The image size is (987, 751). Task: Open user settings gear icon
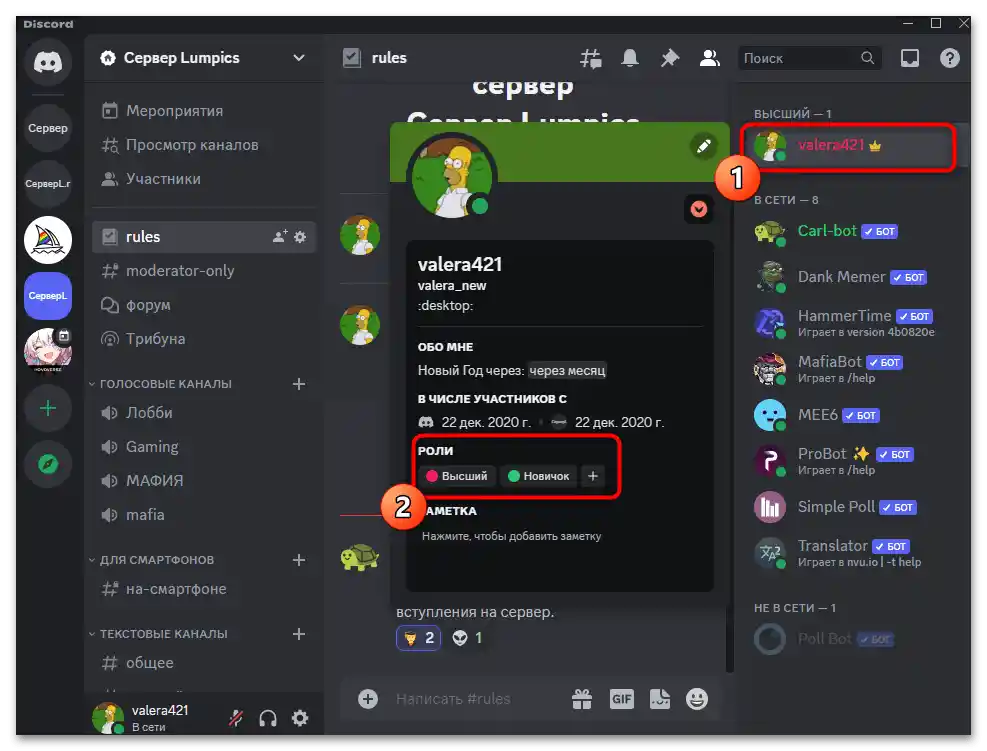click(300, 718)
